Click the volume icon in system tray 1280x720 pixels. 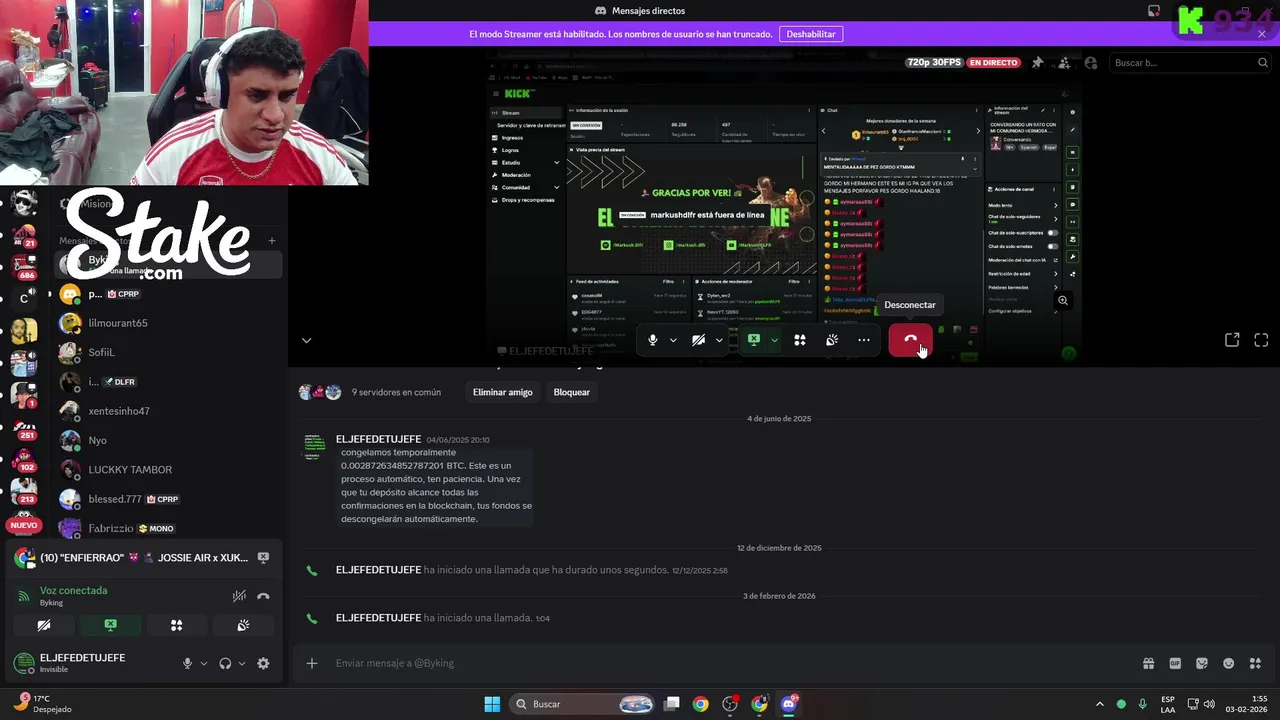point(1209,704)
